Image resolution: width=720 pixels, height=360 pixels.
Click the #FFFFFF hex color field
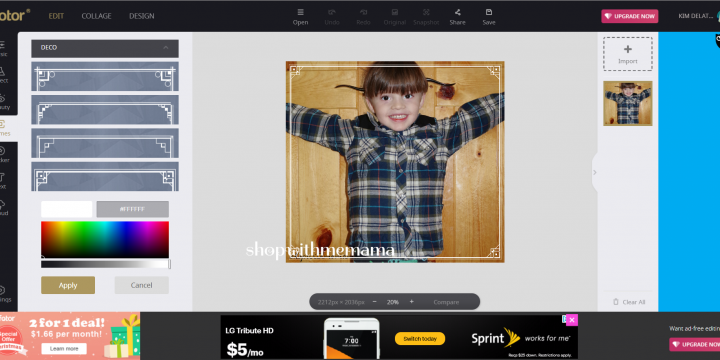click(x=132, y=209)
